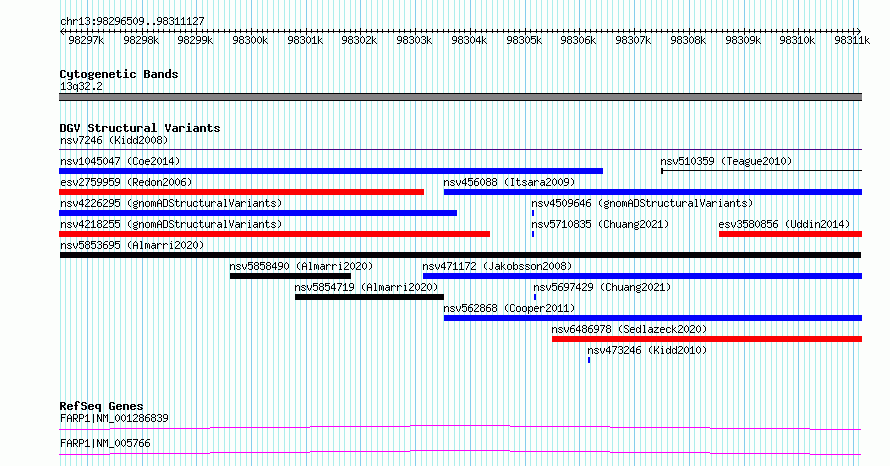This screenshot has height=466, width=890.
Task: Click the nsv7246 (Kidd2008) variant label
Action: click(x=114, y=140)
